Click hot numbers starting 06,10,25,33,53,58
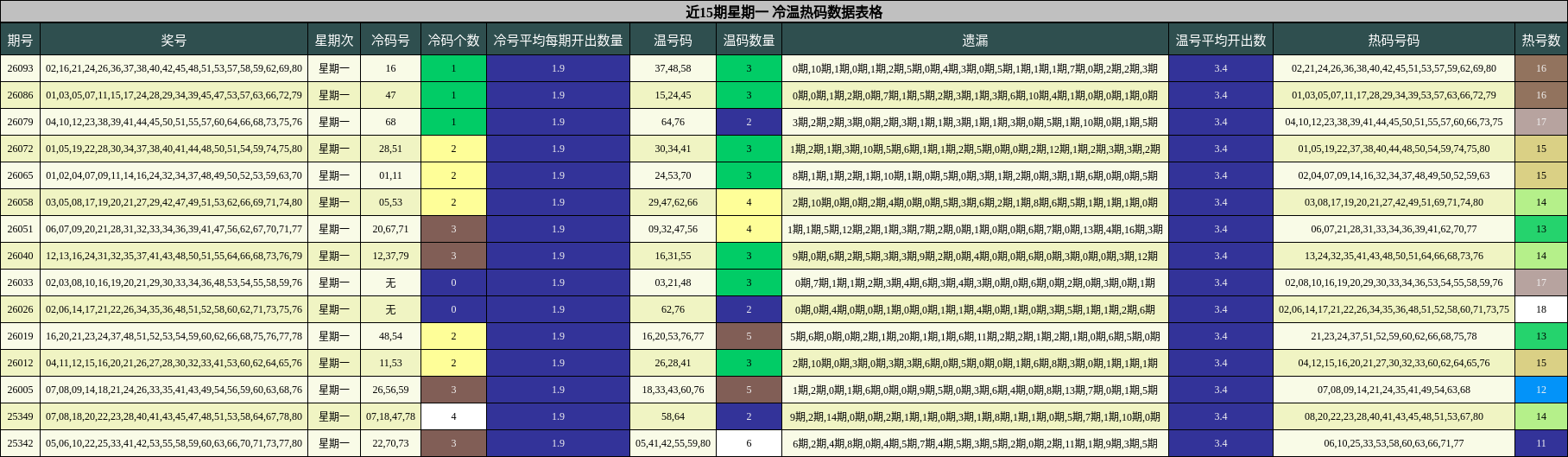The height and width of the screenshot is (457, 1568). [1394, 443]
